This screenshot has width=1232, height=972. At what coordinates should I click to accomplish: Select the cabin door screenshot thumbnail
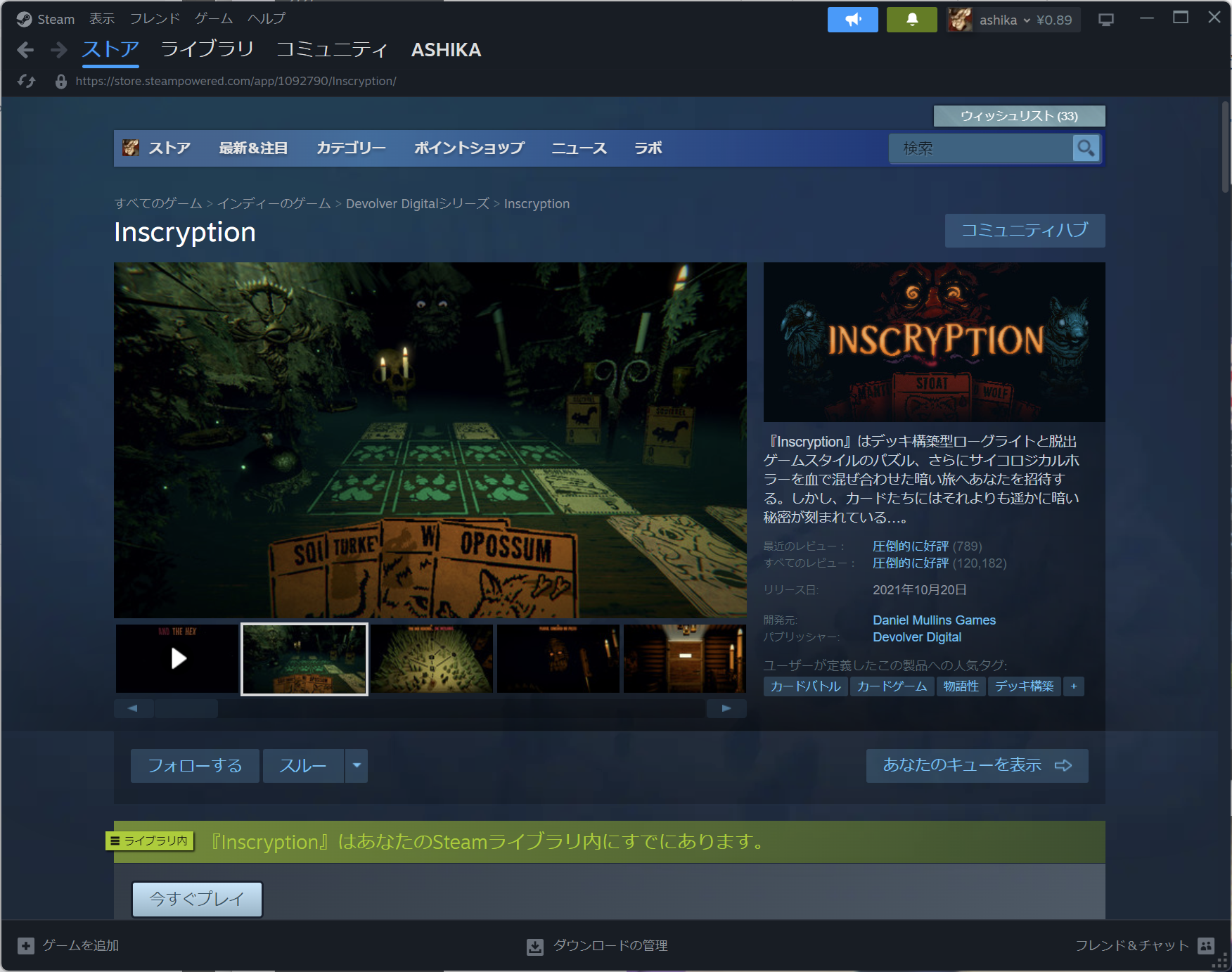685,658
